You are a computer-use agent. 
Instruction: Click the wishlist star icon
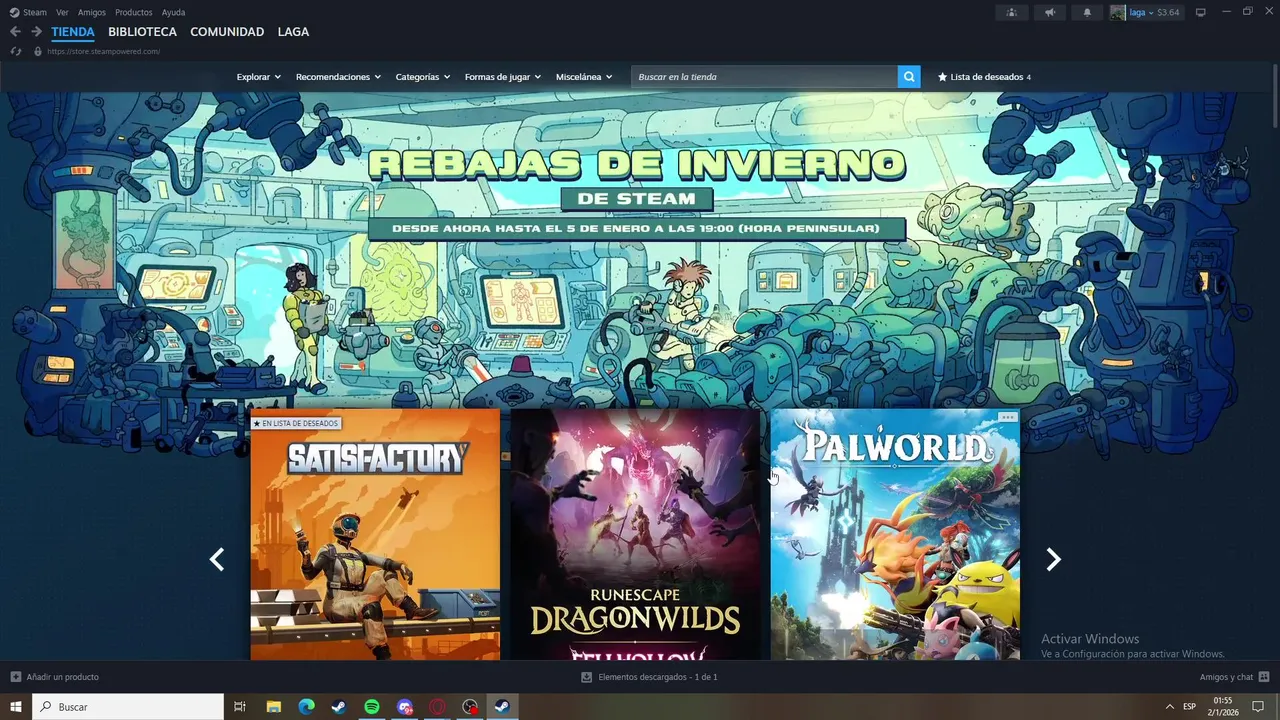click(x=942, y=77)
